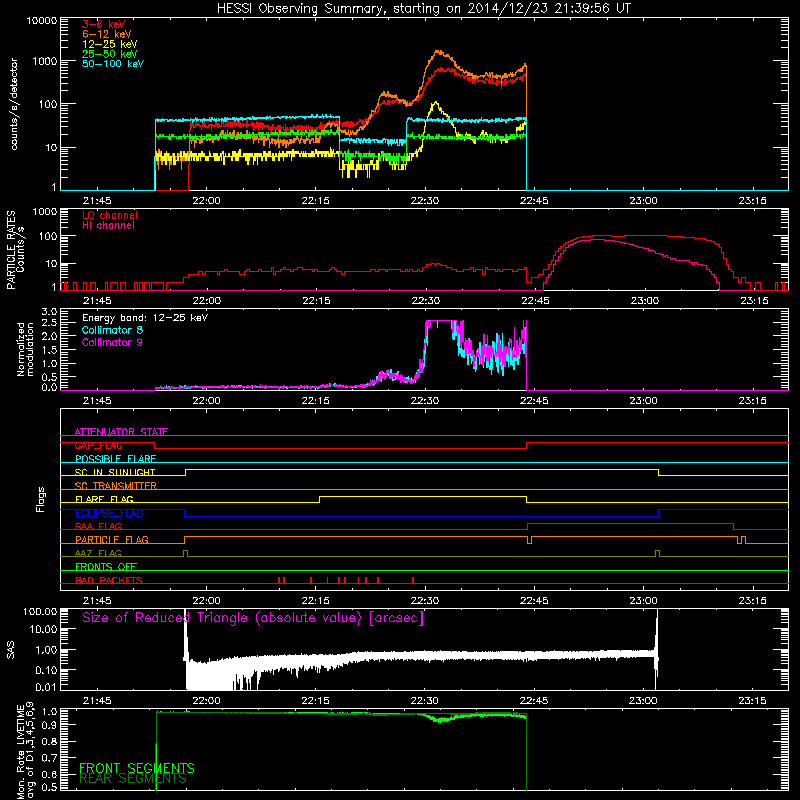
Task: Click the Normalized modulation axis label
Action: click(25, 349)
